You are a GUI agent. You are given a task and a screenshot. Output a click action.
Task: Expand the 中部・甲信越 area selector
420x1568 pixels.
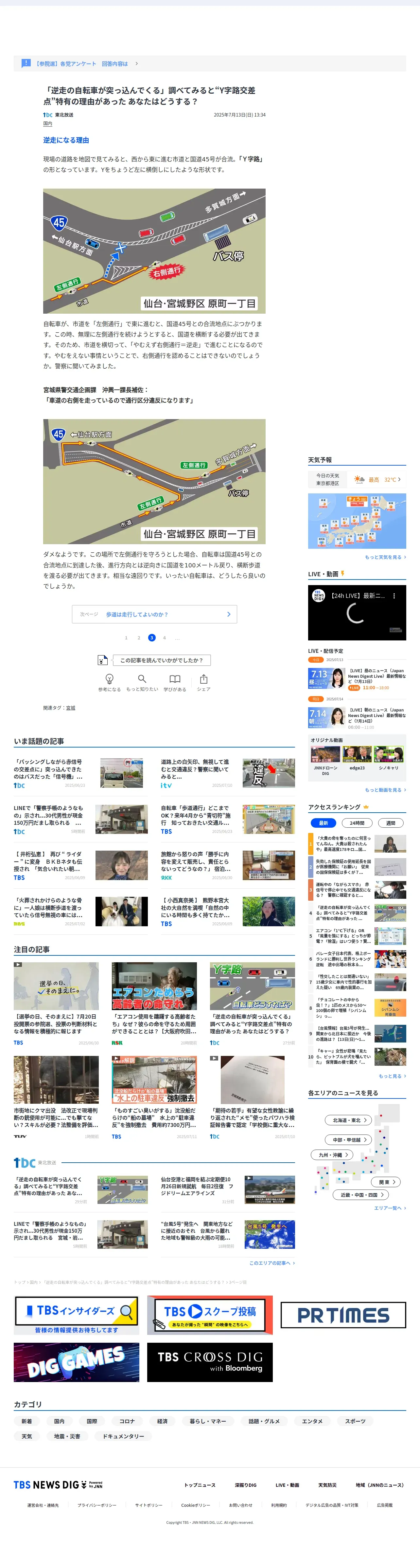[x=349, y=1139]
